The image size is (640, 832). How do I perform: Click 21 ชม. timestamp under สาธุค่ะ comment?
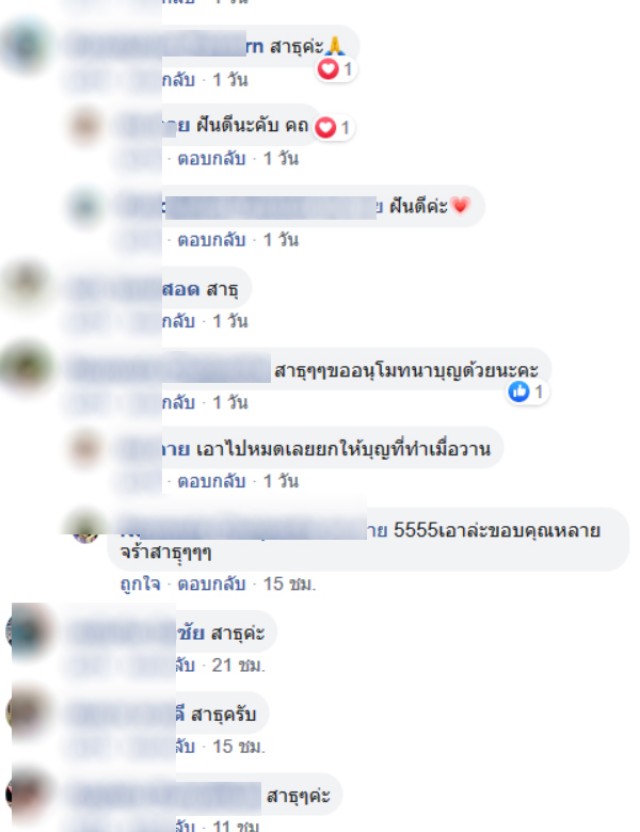tap(238, 665)
